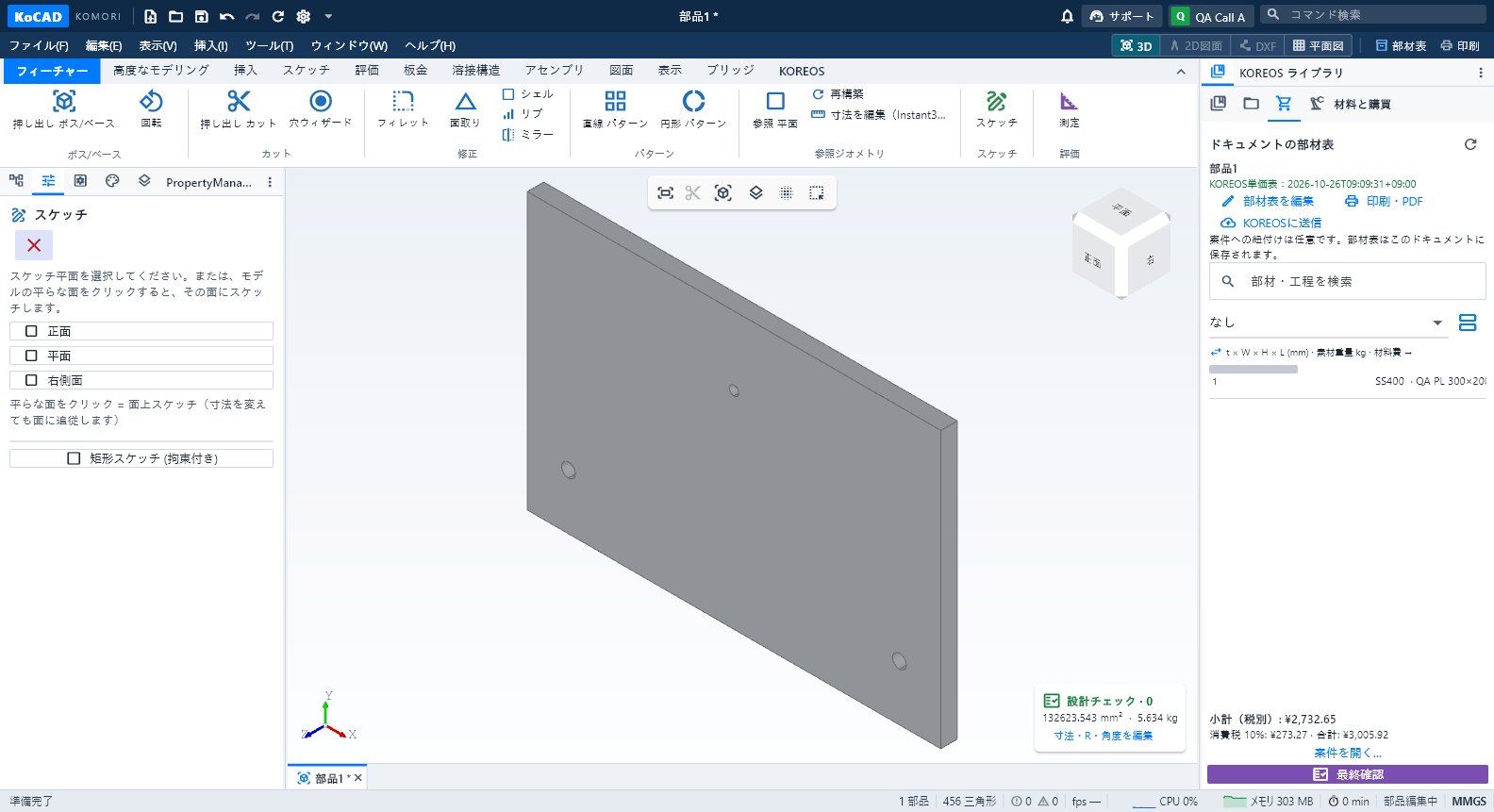Switch to the 板金 ribbon tab

click(x=416, y=71)
